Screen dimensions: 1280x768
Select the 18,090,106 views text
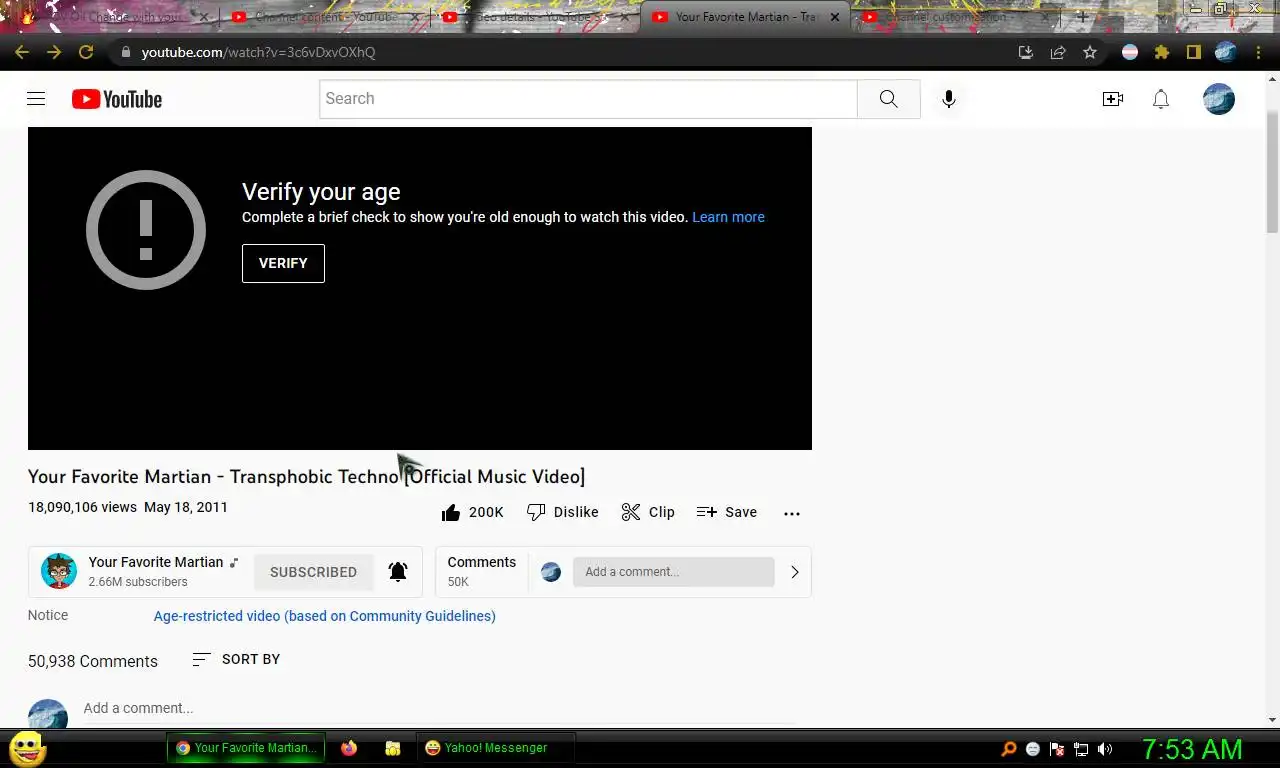tap(82, 507)
